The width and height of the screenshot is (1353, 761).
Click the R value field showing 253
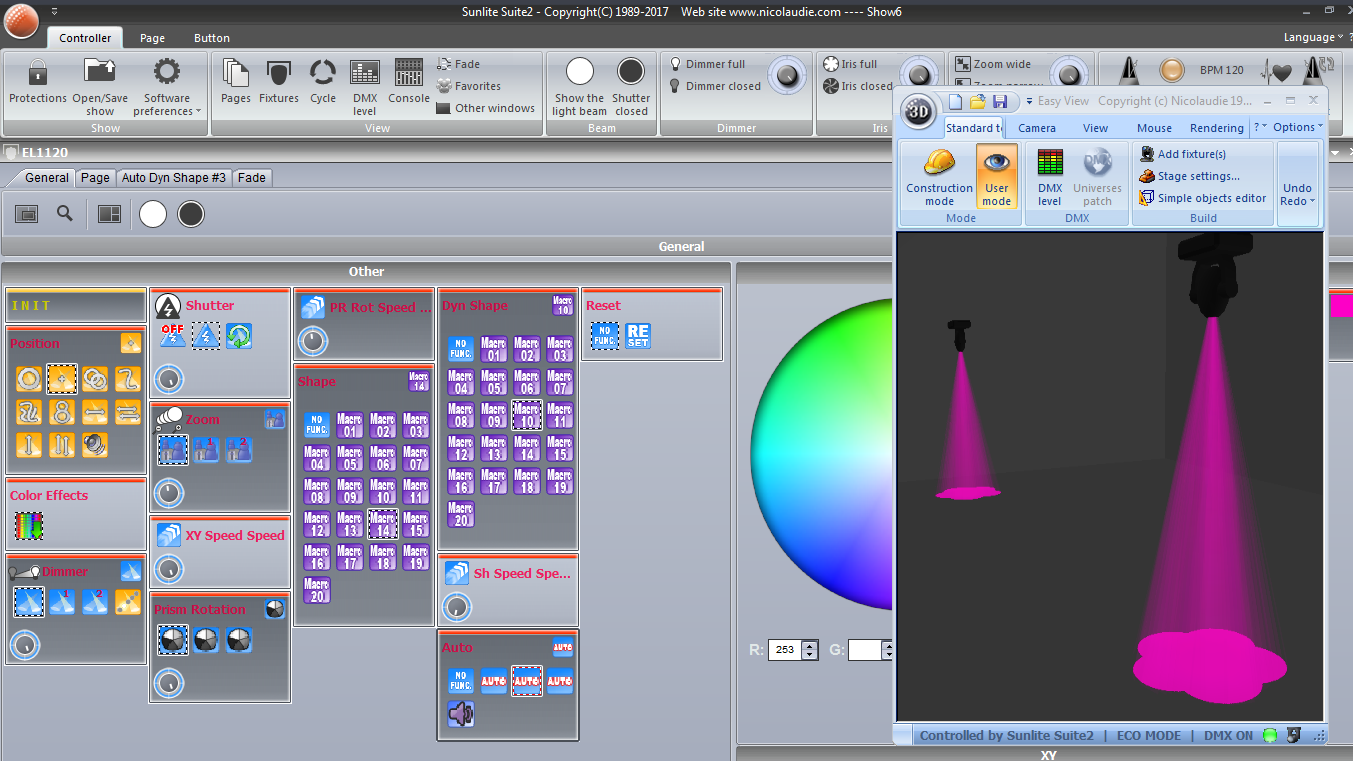[786, 650]
